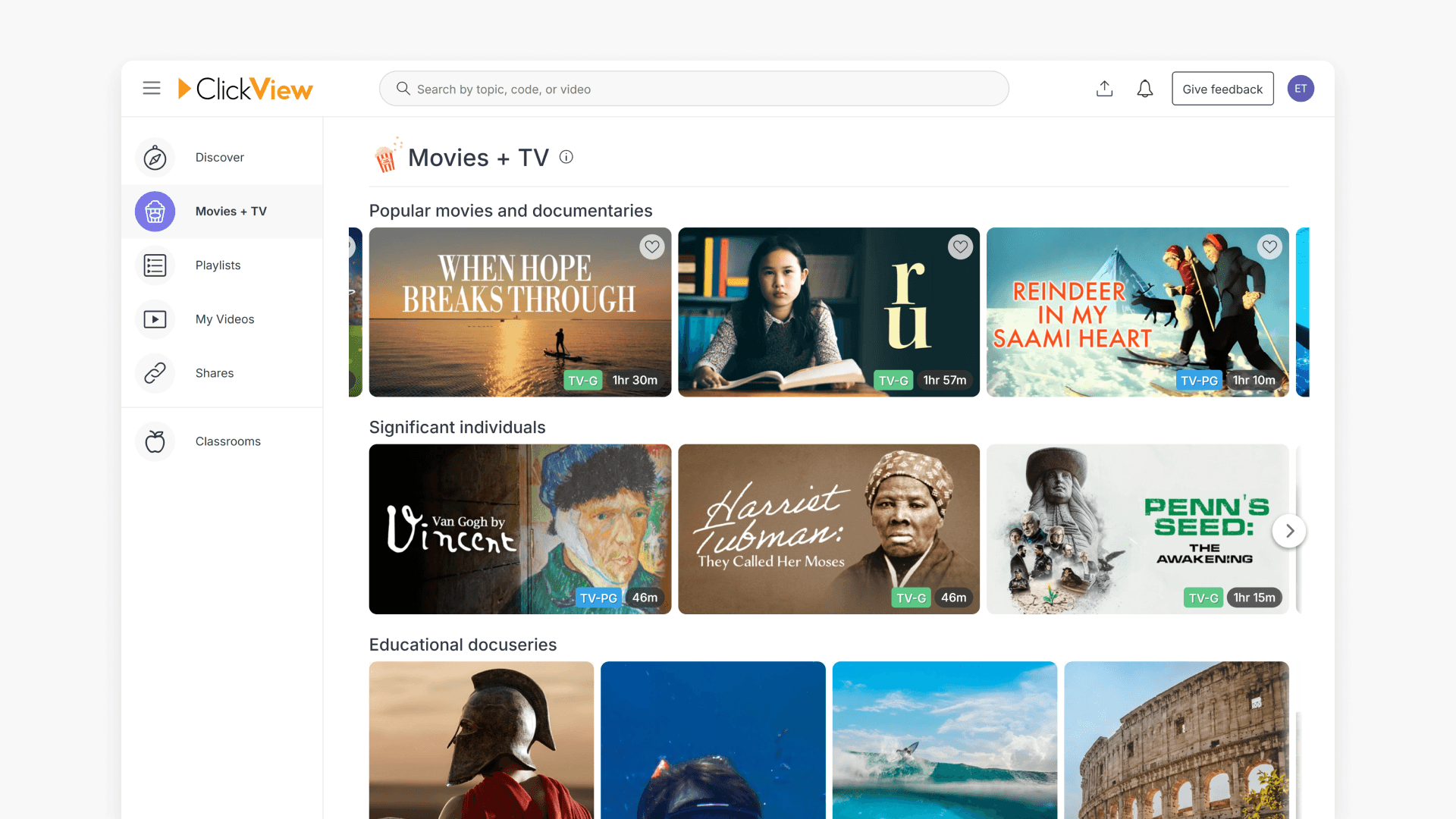
Task: Click the Give feedback button
Action: pyautogui.click(x=1222, y=88)
